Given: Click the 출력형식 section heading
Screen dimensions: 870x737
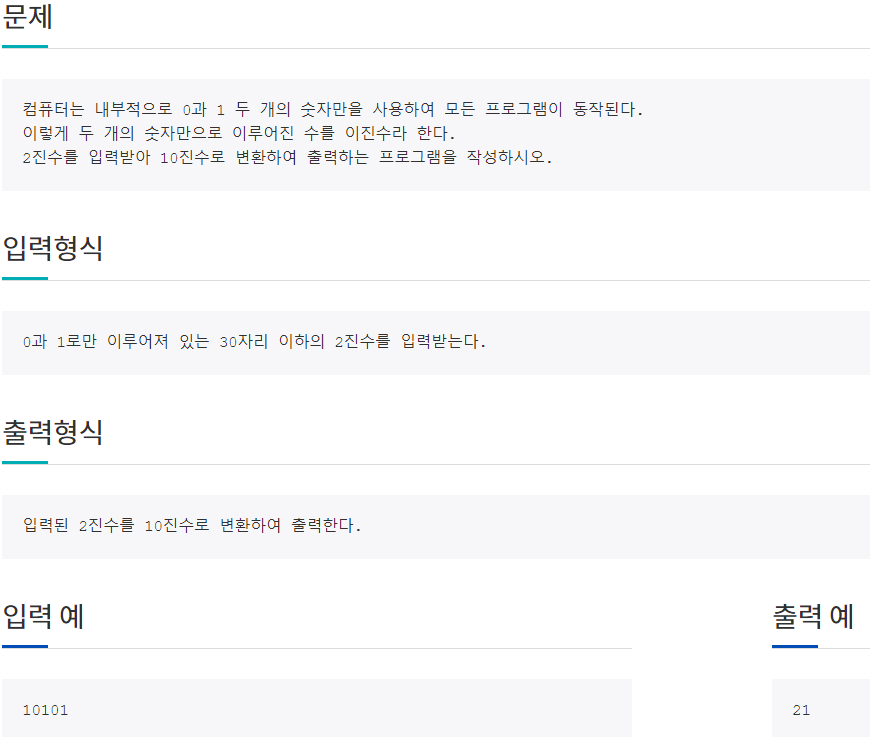Looking at the screenshot, I should [53, 432].
